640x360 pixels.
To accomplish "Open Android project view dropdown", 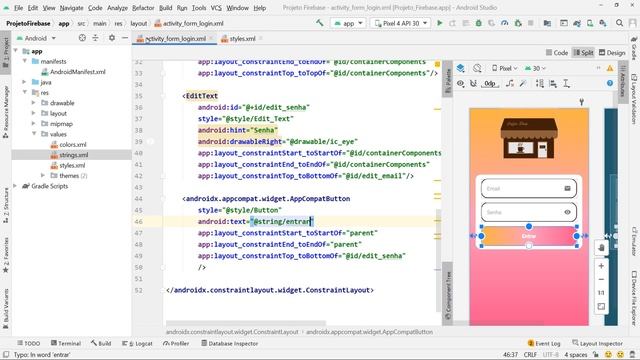I will click(x=36, y=38).
